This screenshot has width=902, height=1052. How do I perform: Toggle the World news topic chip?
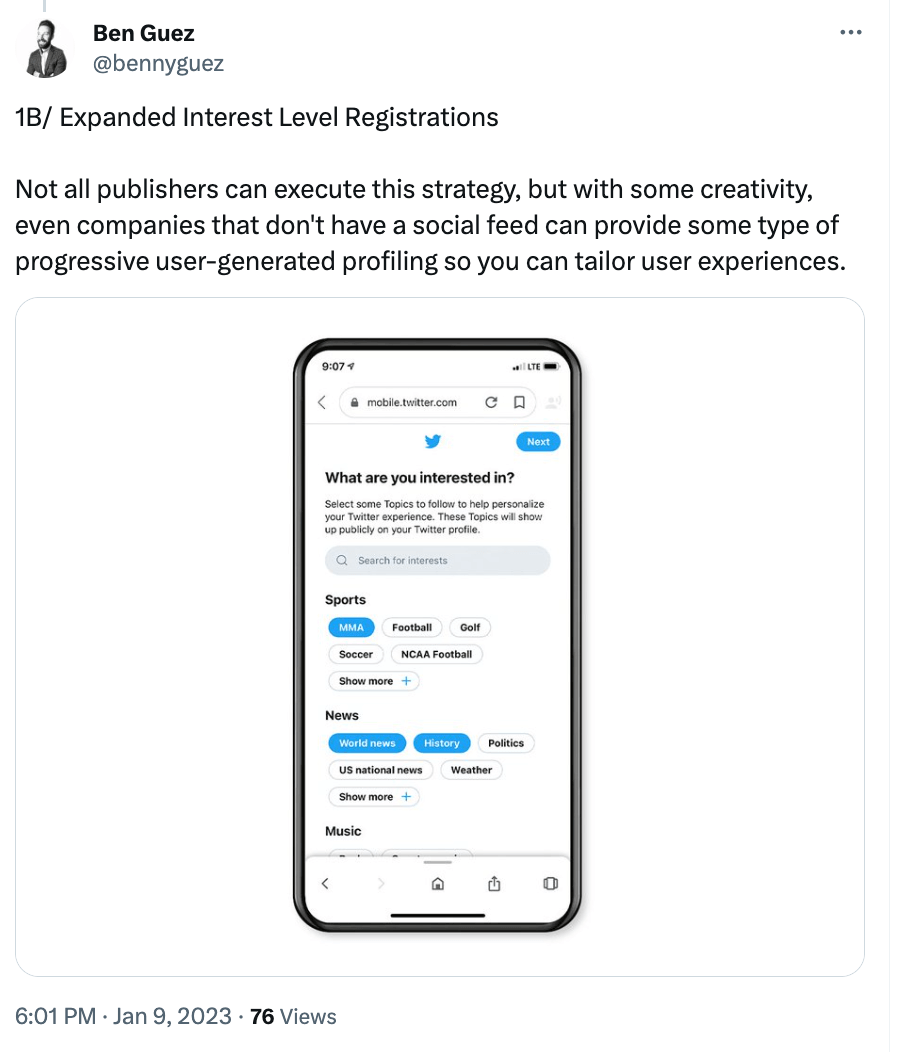click(x=367, y=743)
